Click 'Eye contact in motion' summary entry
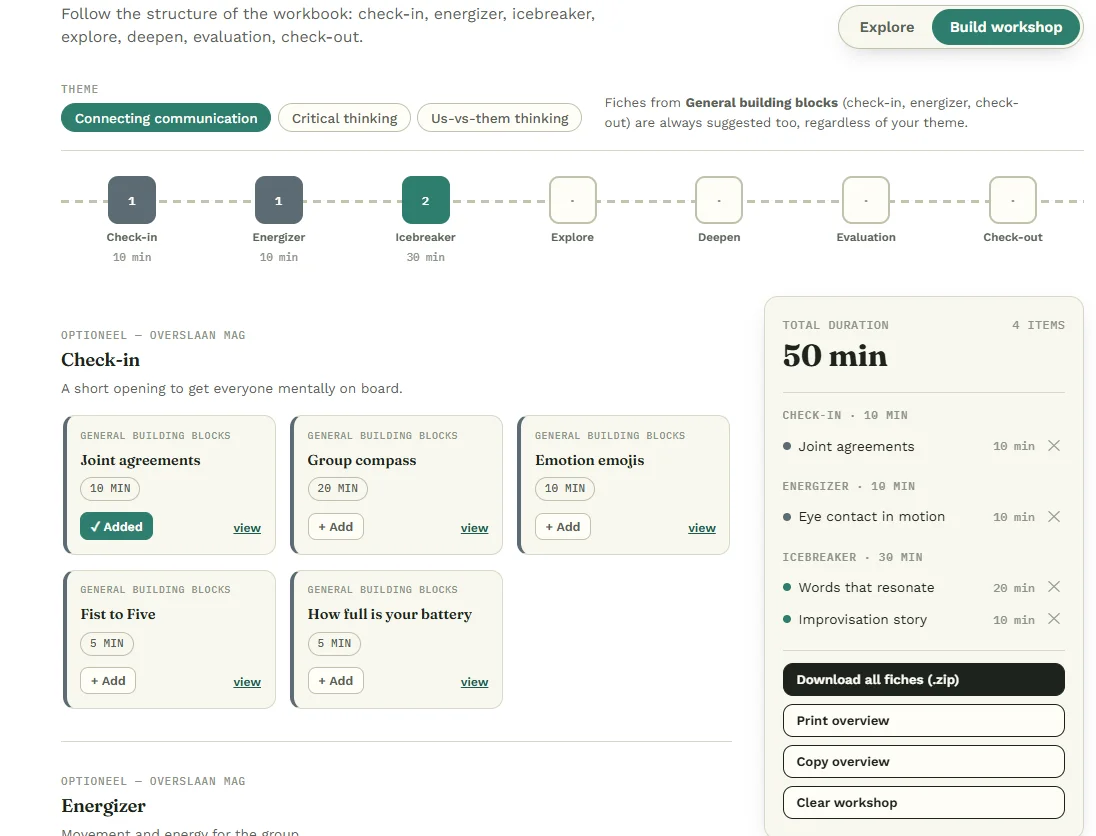Image resolution: width=1096 pixels, height=836 pixels. click(871, 517)
